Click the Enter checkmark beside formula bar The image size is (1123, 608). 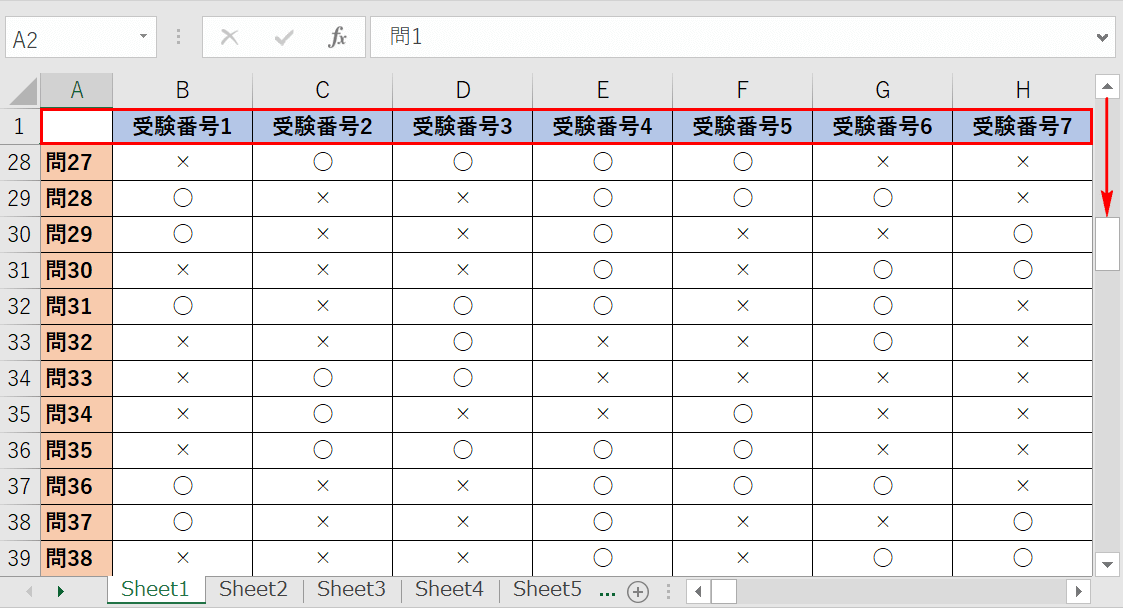tap(283, 37)
